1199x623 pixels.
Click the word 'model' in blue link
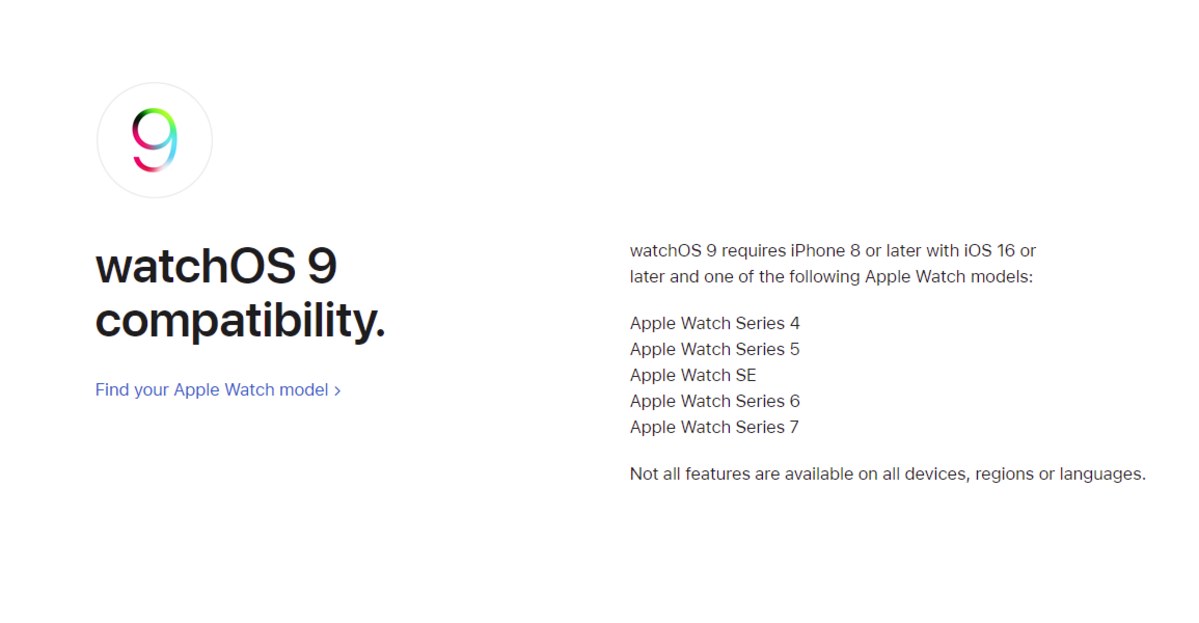(x=304, y=390)
